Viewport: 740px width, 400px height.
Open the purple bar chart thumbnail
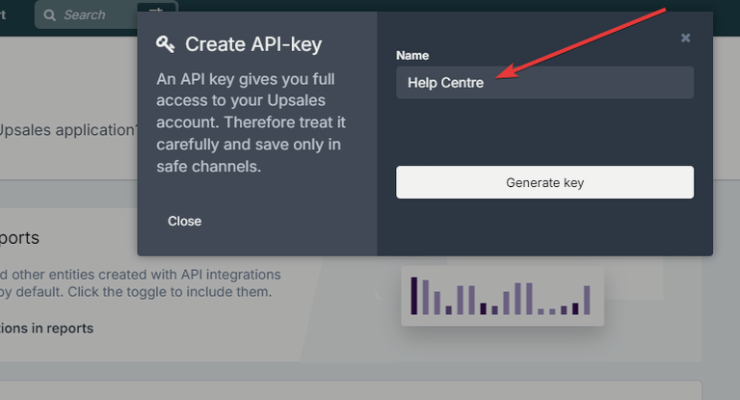[502, 296]
